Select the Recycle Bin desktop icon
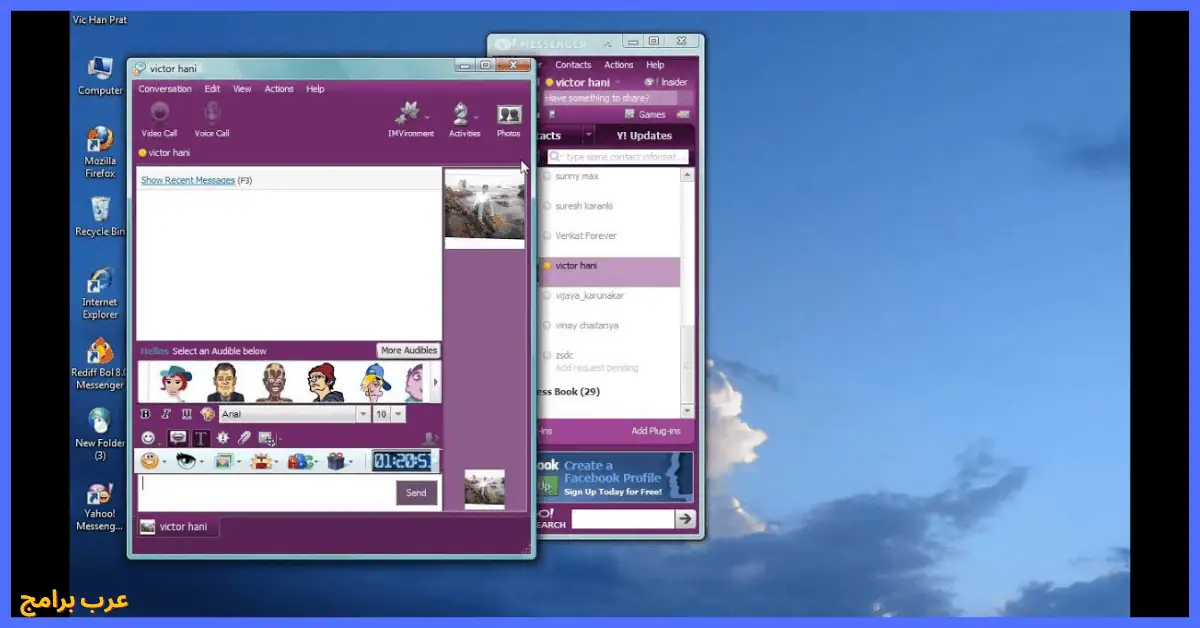 (100, 216)
